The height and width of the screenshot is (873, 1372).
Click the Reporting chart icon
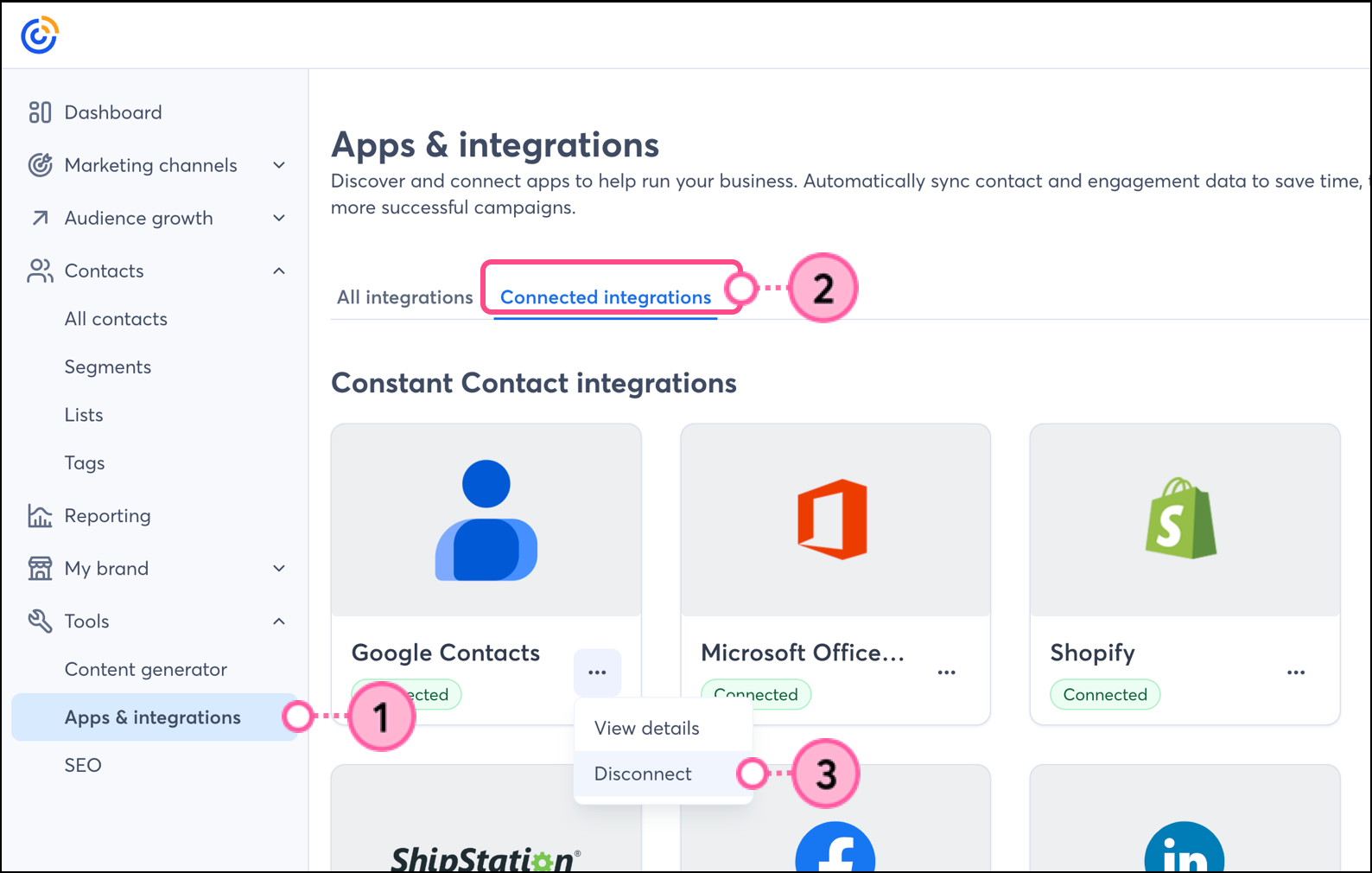point(40,516)
